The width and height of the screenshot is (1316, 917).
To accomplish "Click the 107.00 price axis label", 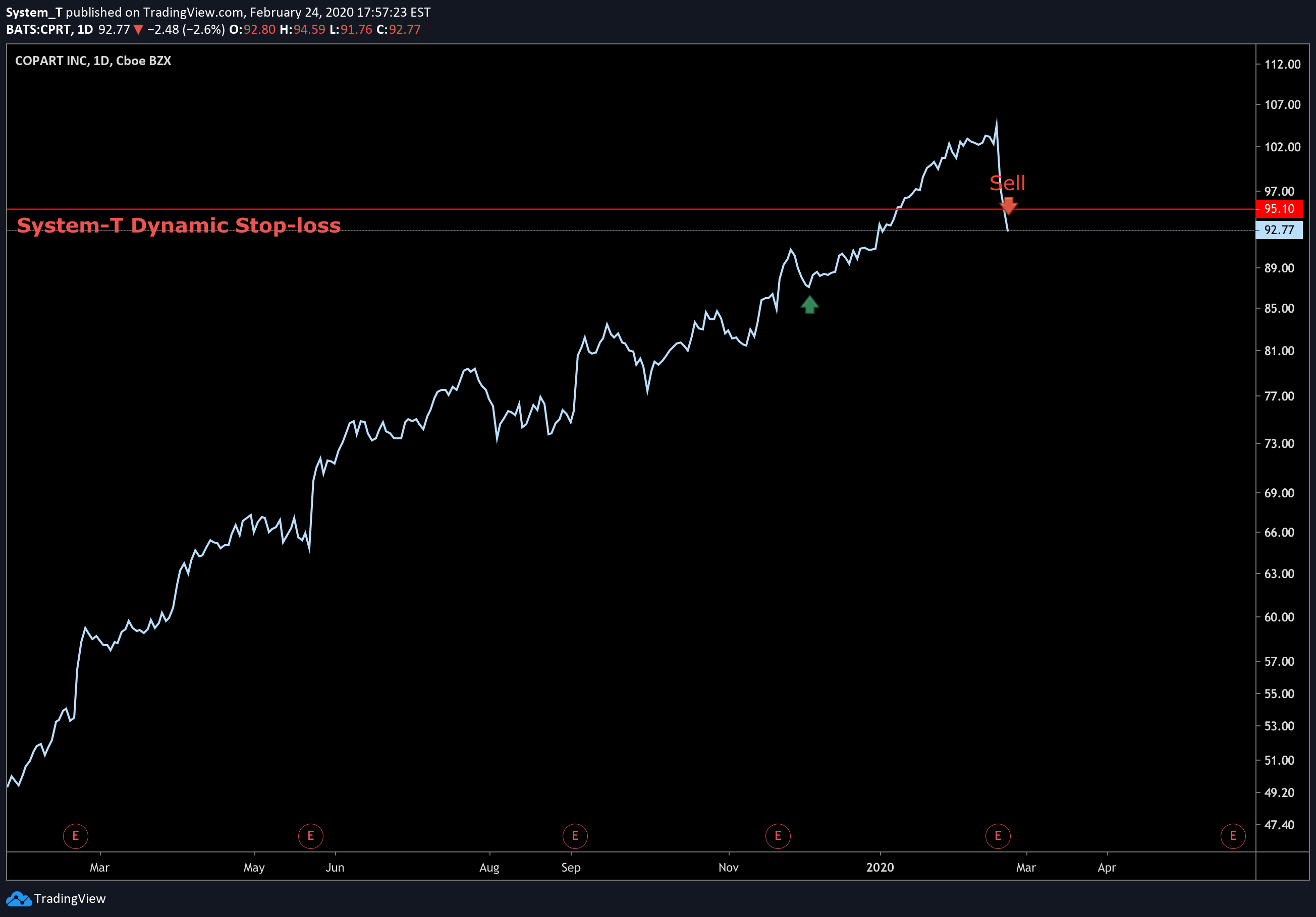I will (x=1282, y=104).
